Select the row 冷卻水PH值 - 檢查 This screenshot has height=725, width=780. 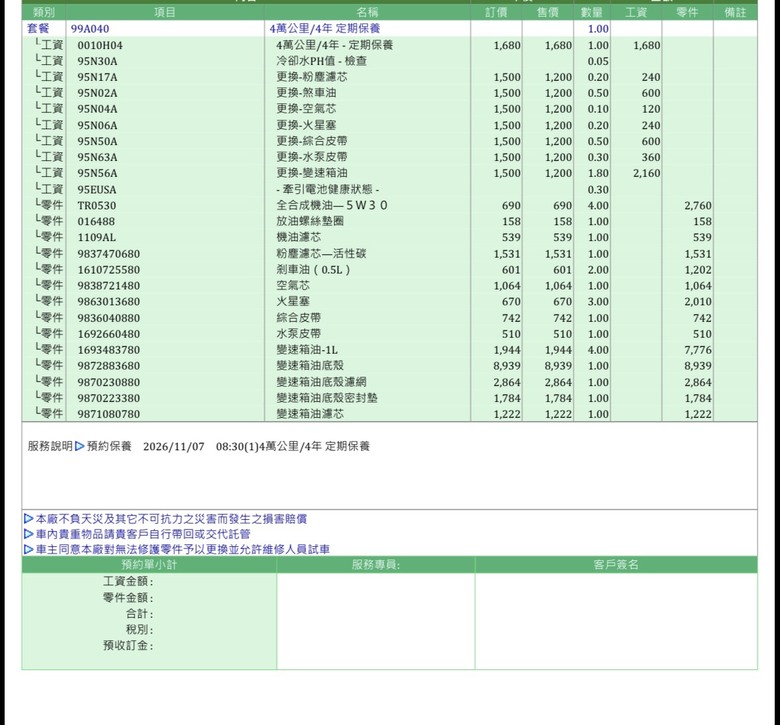390,61
